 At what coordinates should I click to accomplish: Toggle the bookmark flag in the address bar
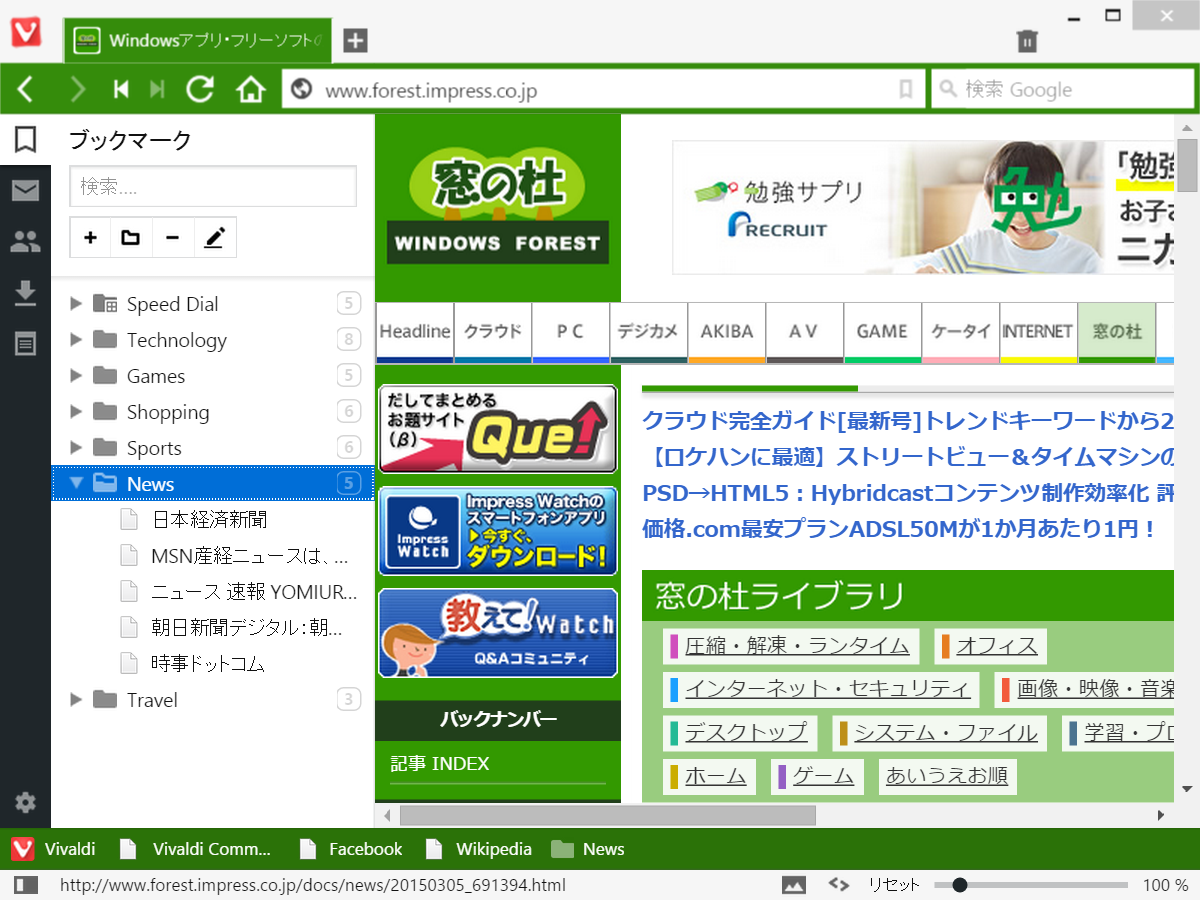tap(906, 88)
